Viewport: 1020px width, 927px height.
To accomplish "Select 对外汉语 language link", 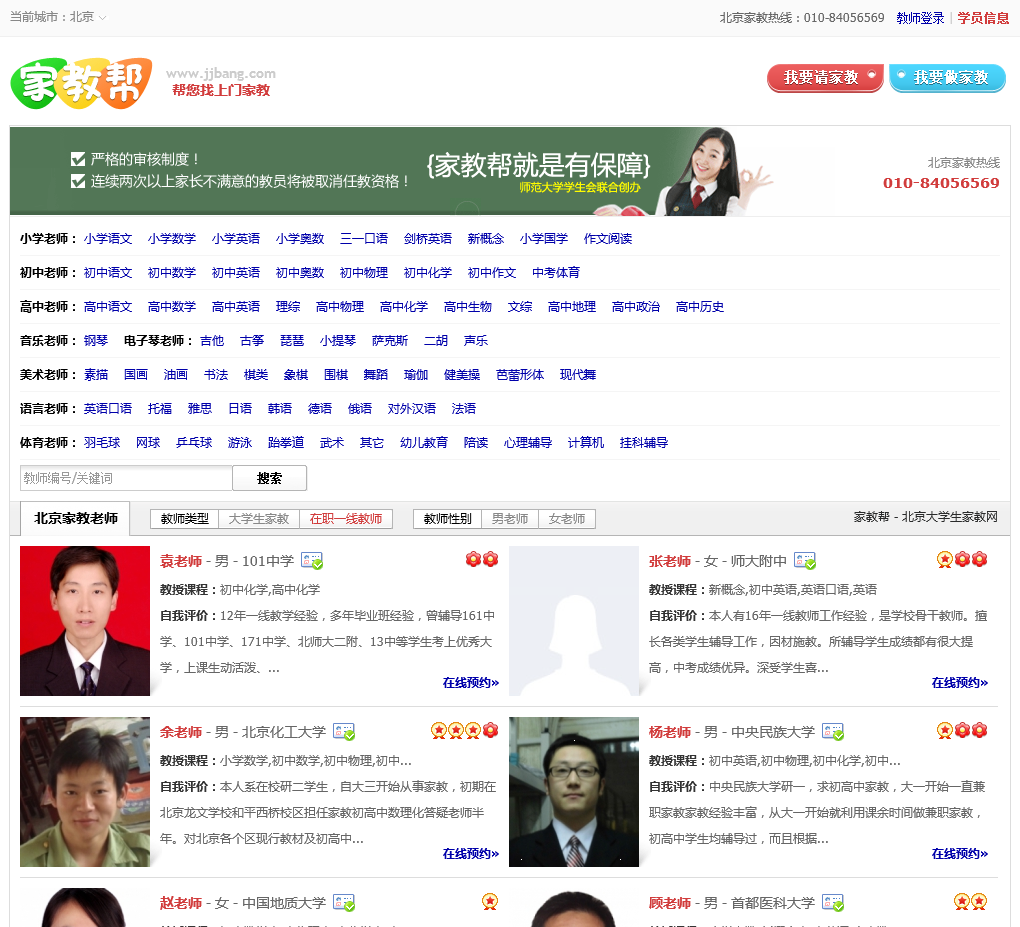I will tap(412, 409).
